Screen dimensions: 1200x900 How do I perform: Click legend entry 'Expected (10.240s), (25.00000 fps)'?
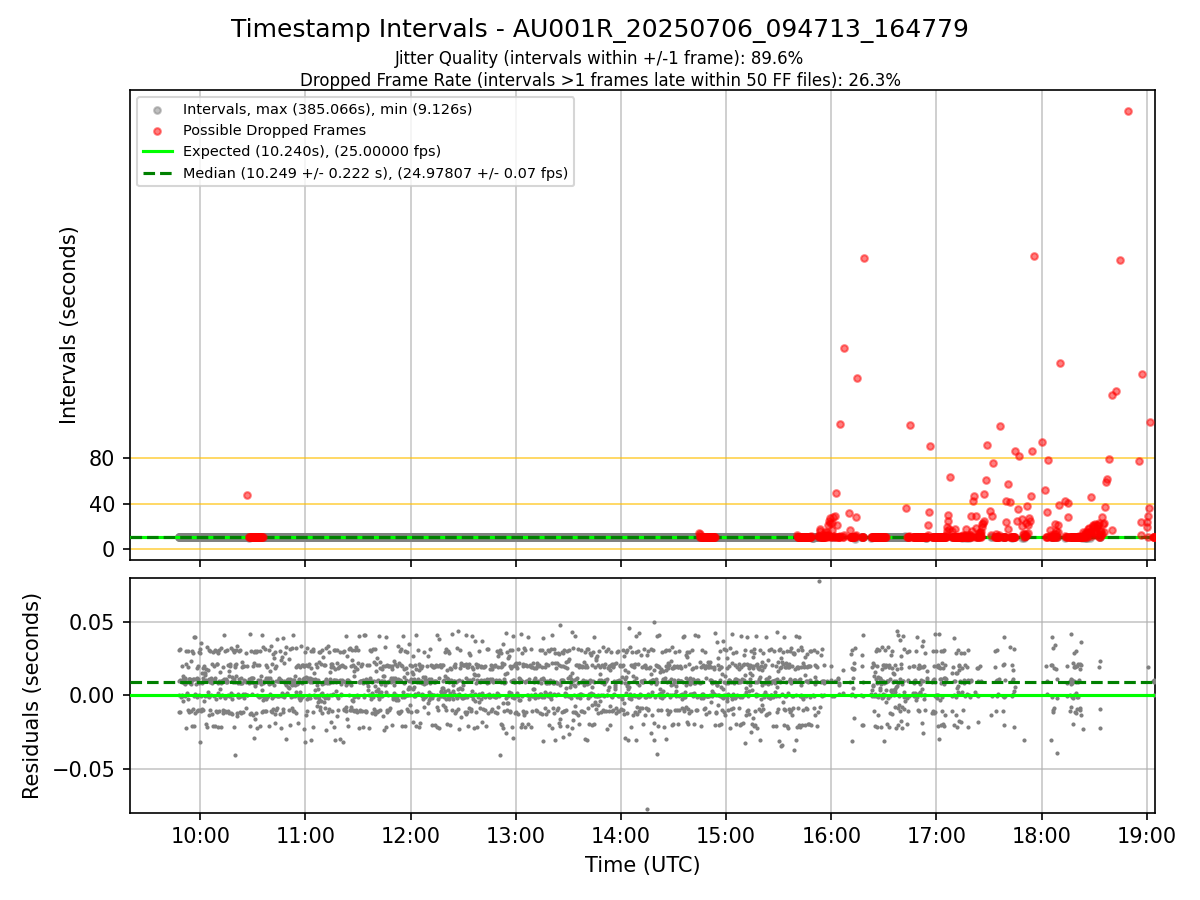[312, 151]
